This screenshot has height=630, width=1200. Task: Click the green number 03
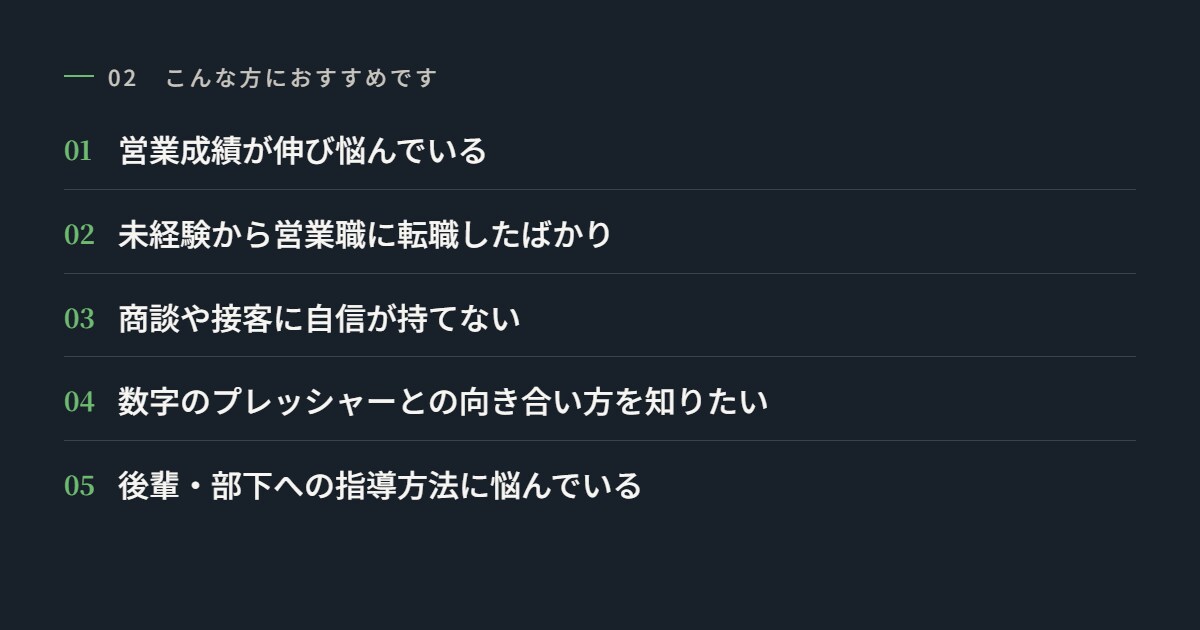[79, 319]
